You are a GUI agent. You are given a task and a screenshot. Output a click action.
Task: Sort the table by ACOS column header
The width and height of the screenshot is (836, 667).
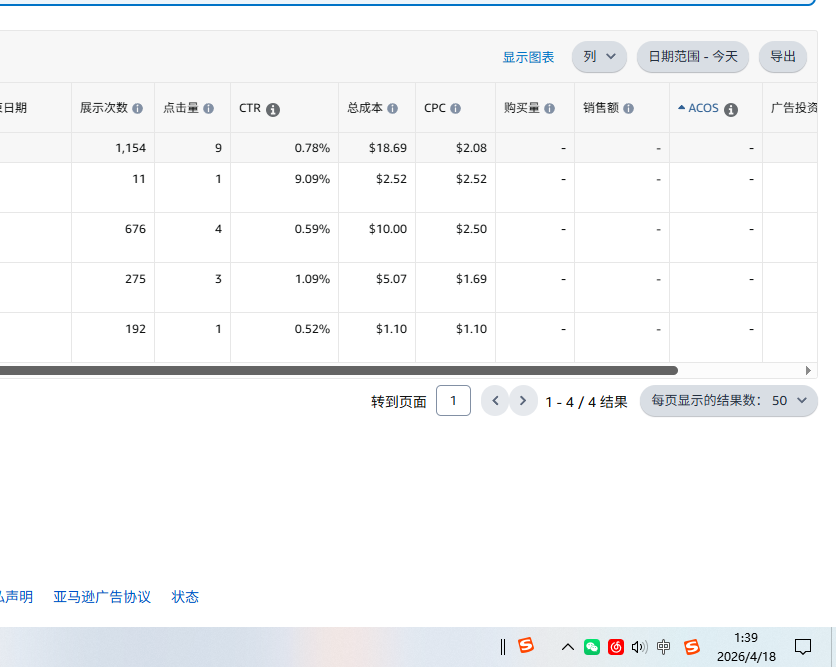click(703, 108)
